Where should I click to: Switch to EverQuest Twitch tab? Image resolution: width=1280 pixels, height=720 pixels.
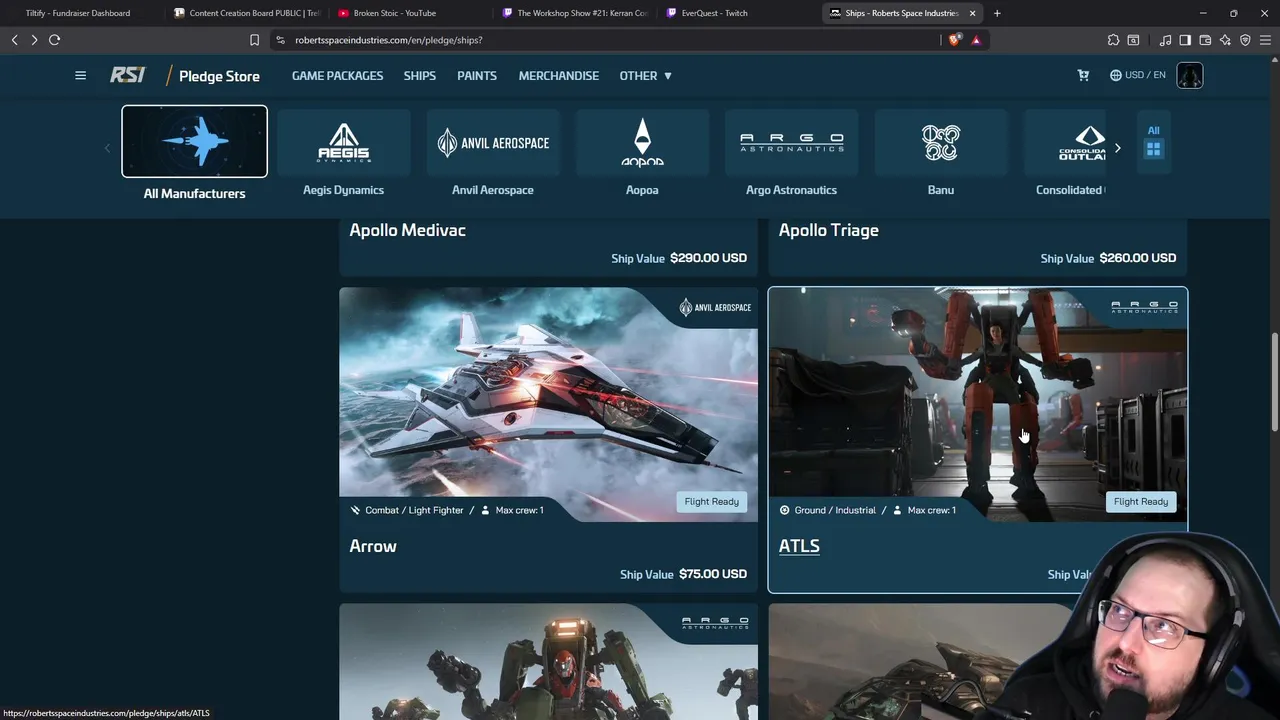click(x=737, y=13)
